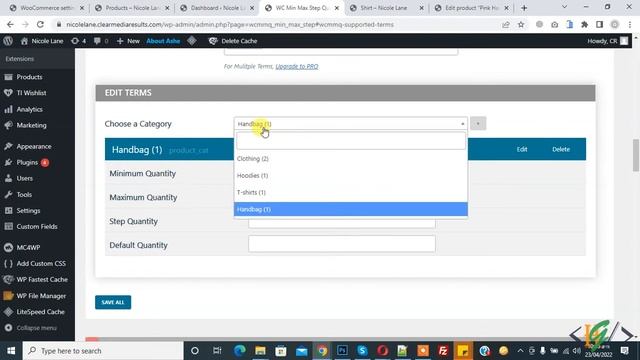The height and width of the screenshot is (360, 640).
Task: Click the browser address bar URL
Action: tap(230, 24)
